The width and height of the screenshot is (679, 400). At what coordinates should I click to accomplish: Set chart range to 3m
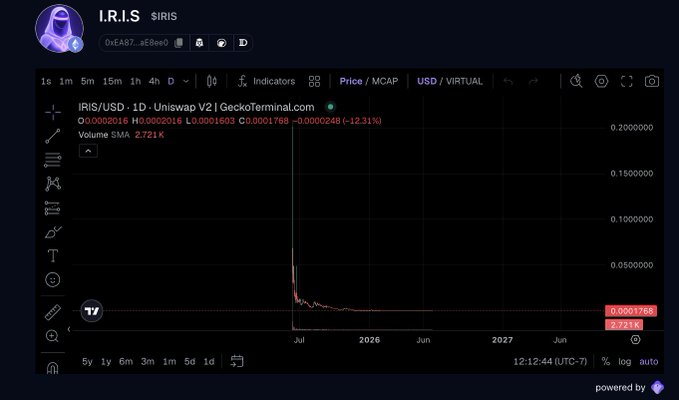(148, 361)
